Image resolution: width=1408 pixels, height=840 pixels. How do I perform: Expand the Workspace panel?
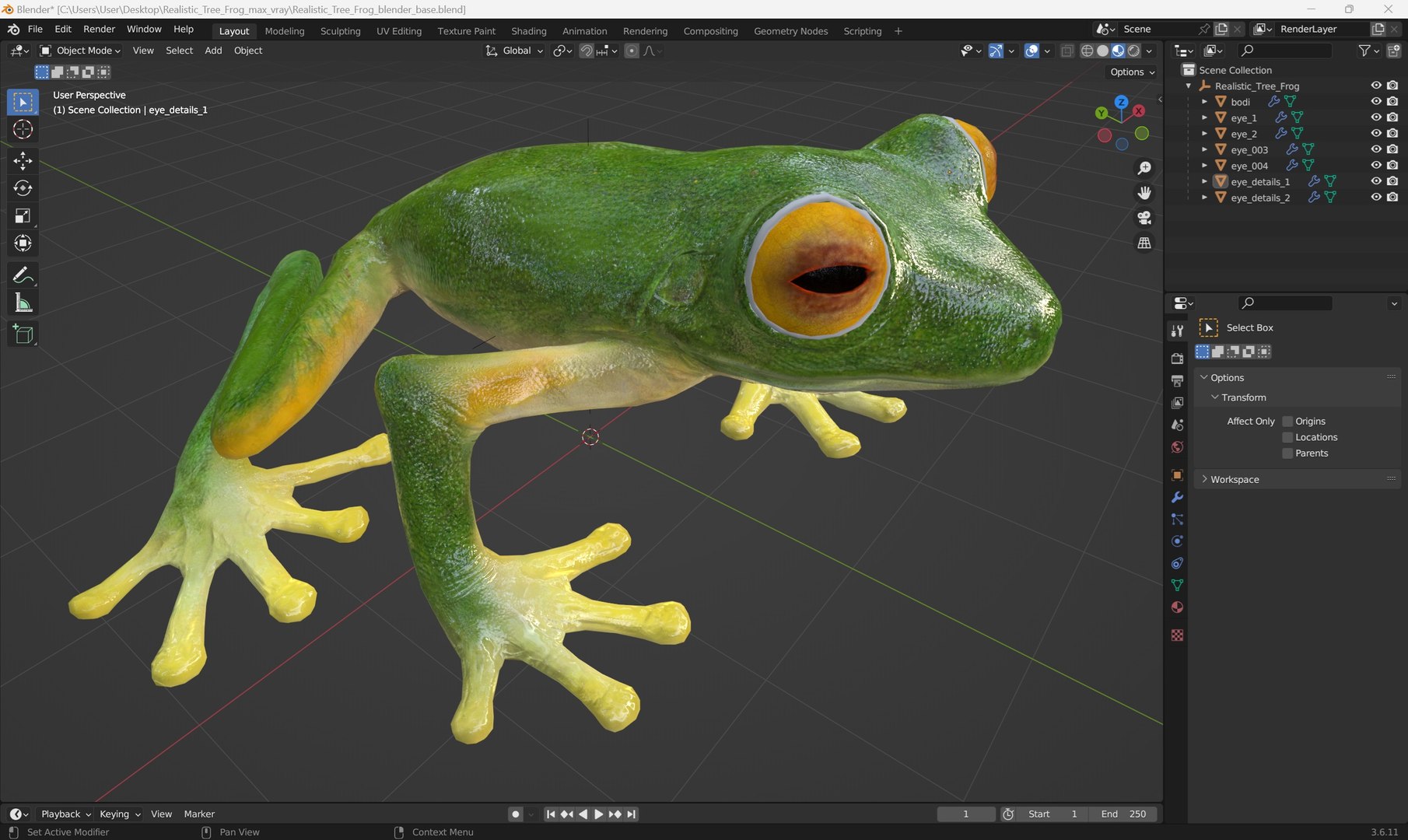[1298, 479]
